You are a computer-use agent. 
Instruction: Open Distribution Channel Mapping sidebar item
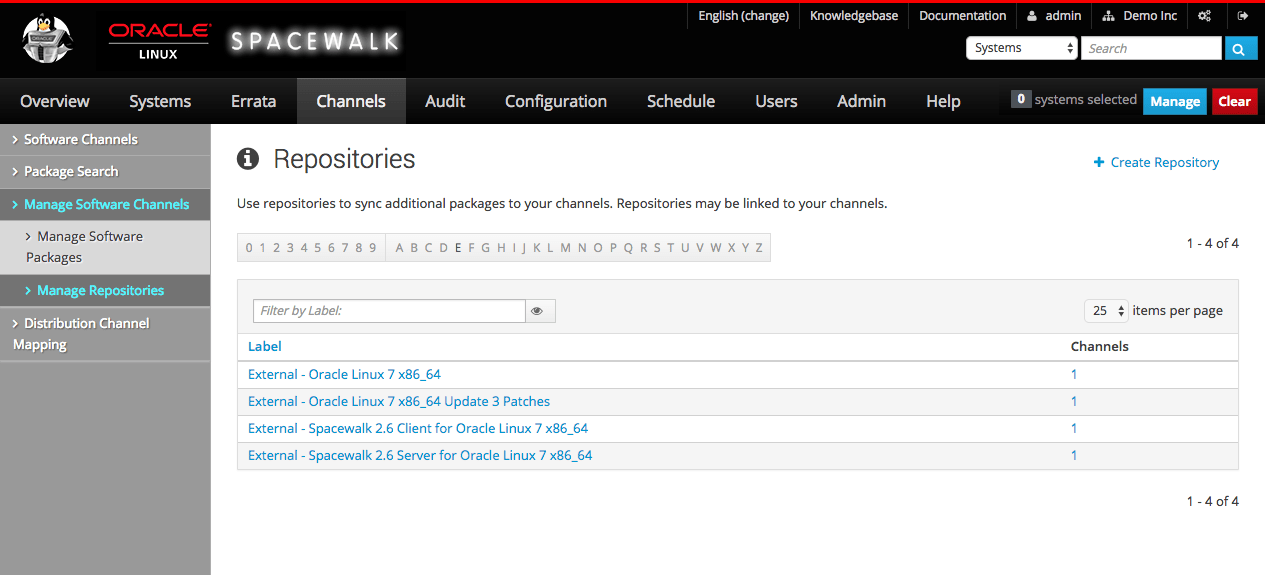tap(105, 334)
